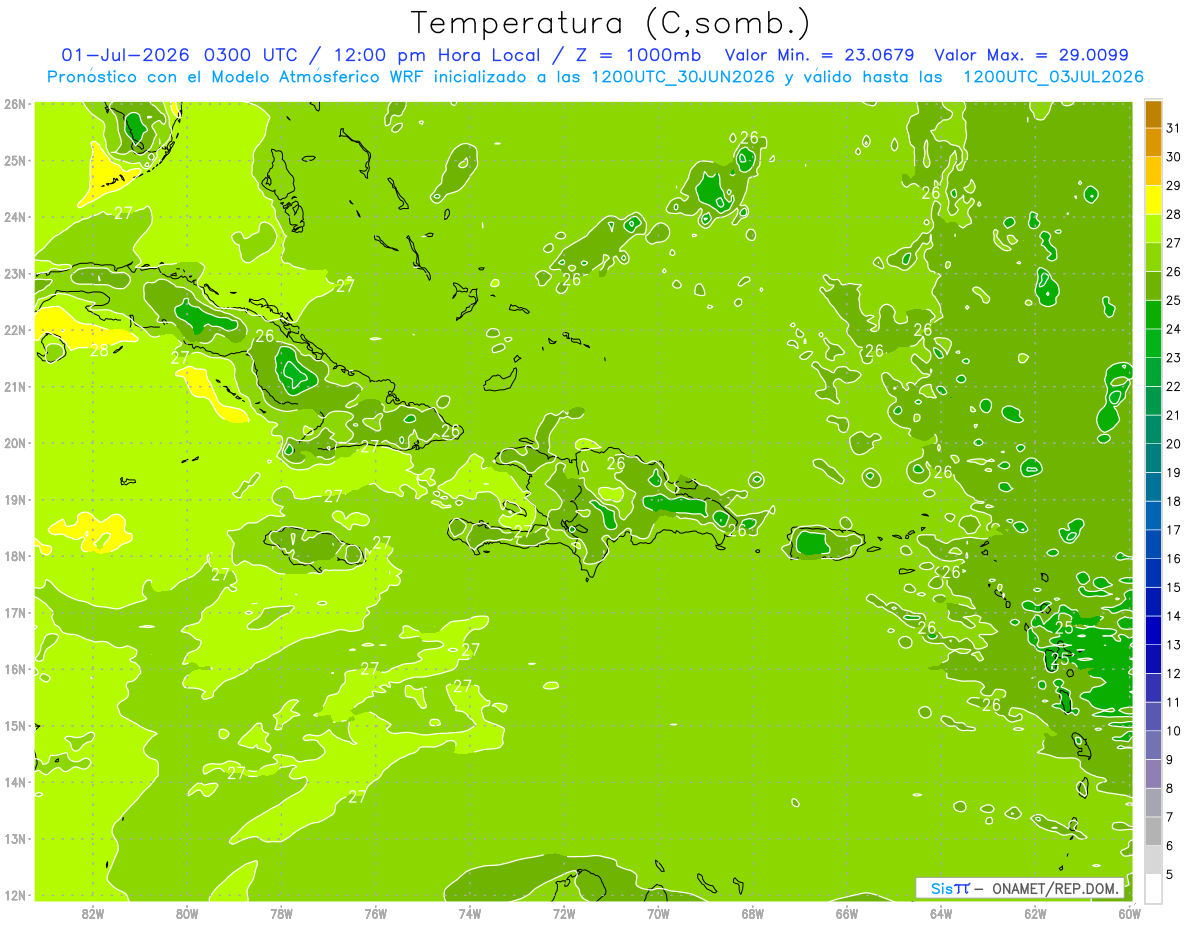Click the orange-yellow colorbar swatch between 29 and 30
This screenshot has width=1200, height=927.
point(1153,171)
